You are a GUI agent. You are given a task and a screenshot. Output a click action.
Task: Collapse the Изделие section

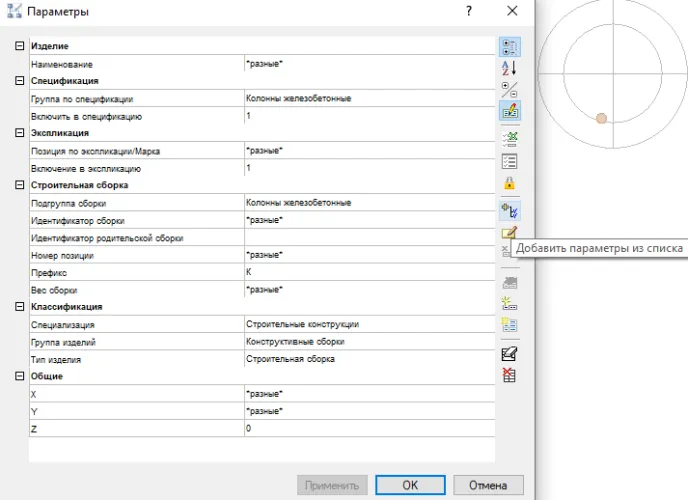(x=20, y=47)
